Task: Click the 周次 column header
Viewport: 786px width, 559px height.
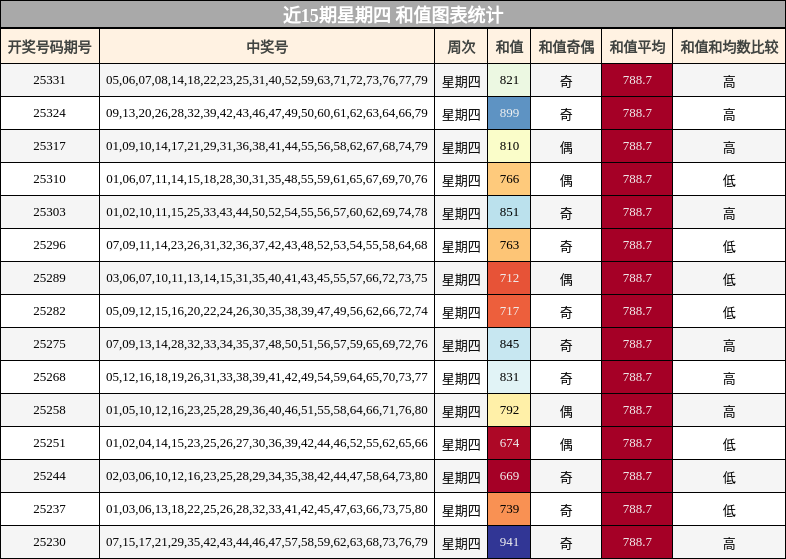Action: pyautogui.click(x=461, y=47)
